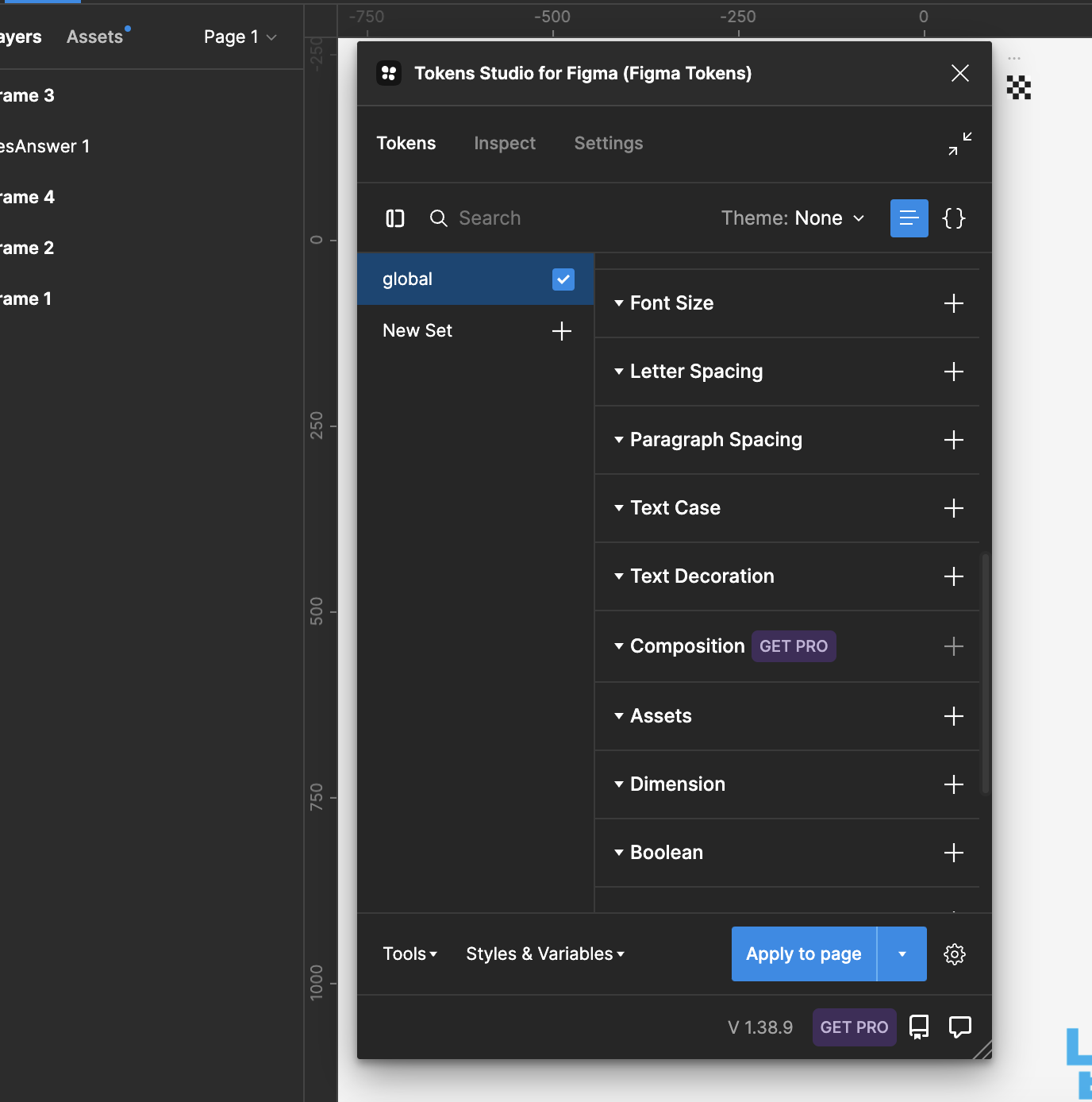Add a new Text Case token
Screen dimensions: 1092x1102
pyautogui.click(x=954, y=508)
